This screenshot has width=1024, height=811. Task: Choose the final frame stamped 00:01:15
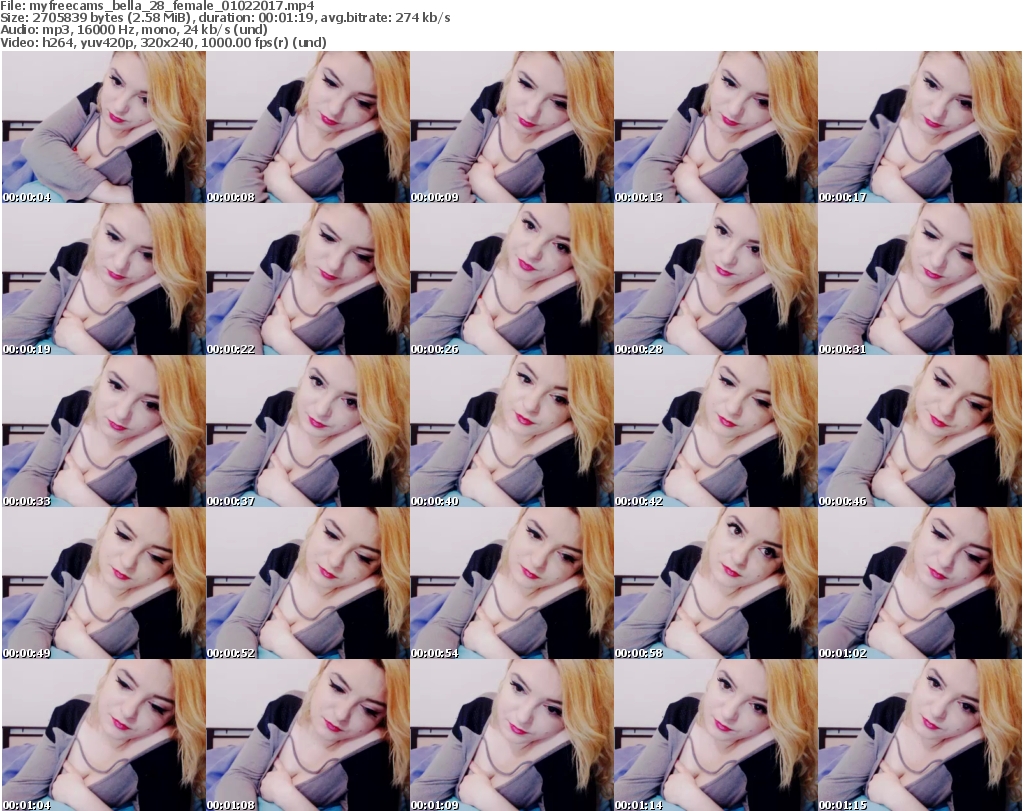[x=920, y=735]
